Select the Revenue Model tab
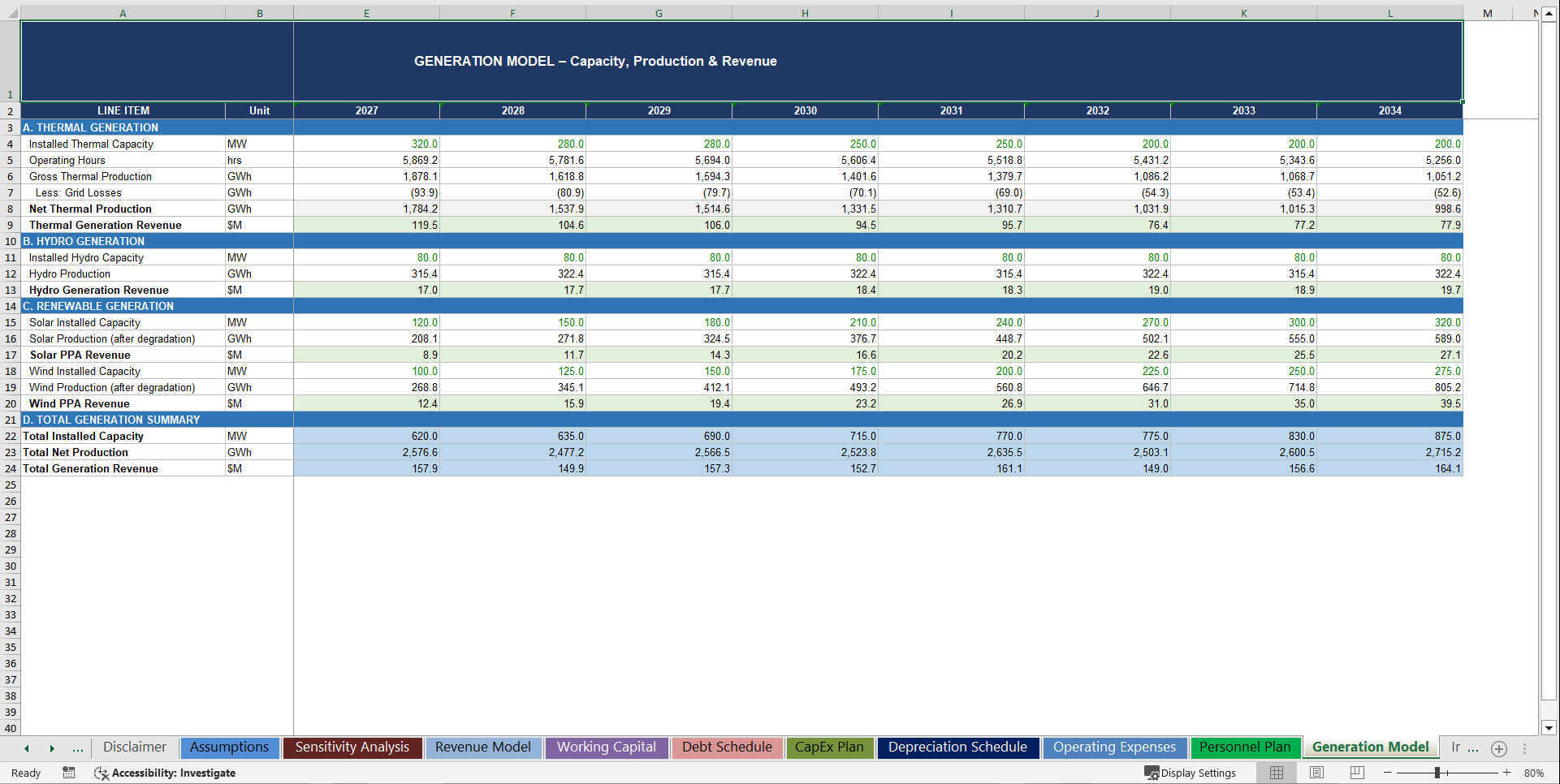Screen dimensions: 1560x784 pyautogui.click(x=483, y=747)
